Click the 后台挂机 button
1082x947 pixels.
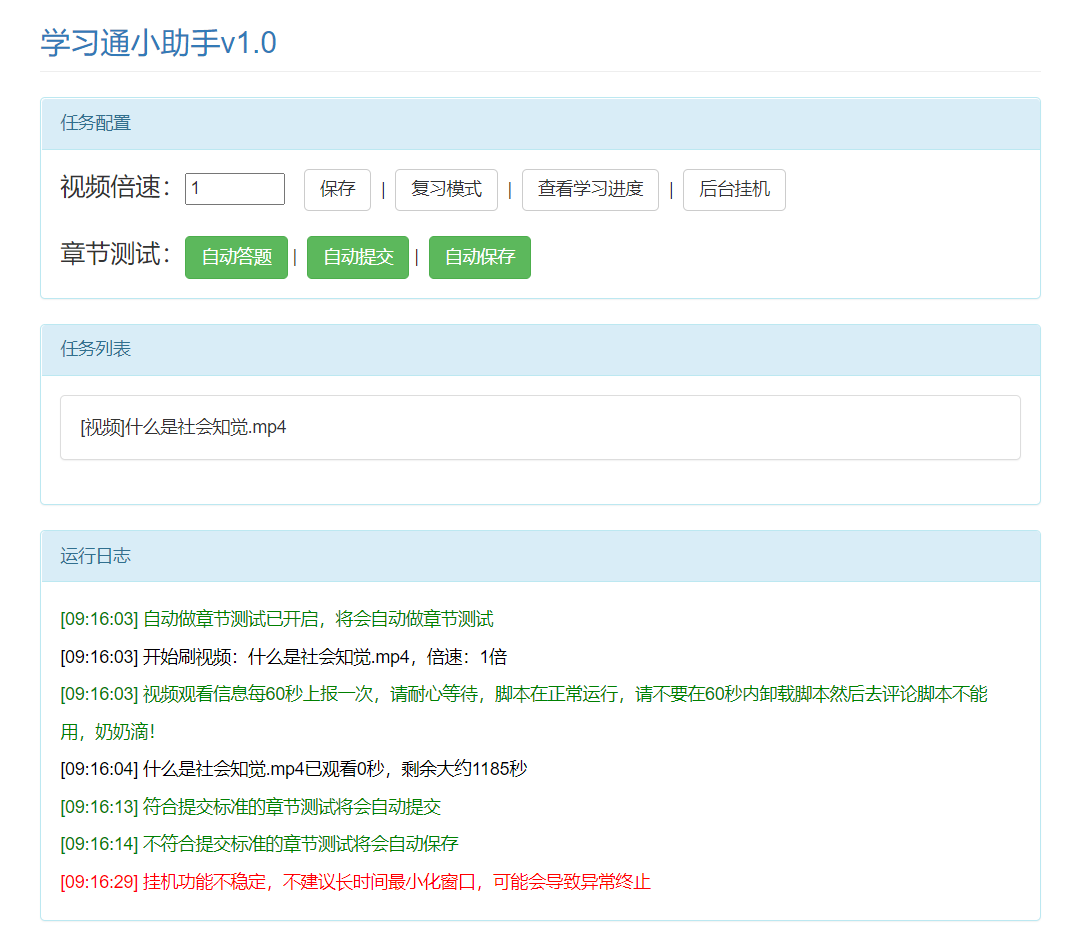734,189
